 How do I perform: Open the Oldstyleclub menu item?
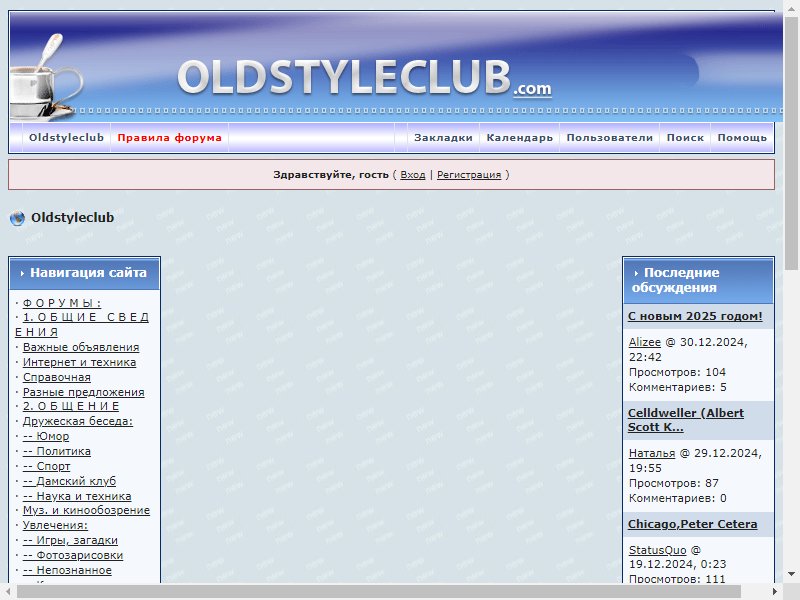tap(66, 138)
